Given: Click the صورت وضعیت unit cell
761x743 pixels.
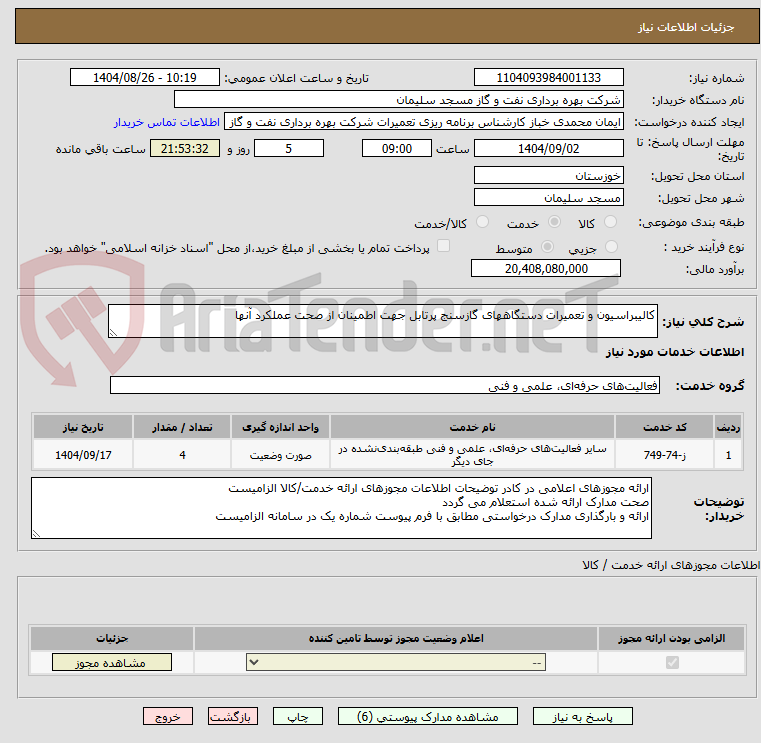Looking at the screenshot, I should [x=280, y=455].
